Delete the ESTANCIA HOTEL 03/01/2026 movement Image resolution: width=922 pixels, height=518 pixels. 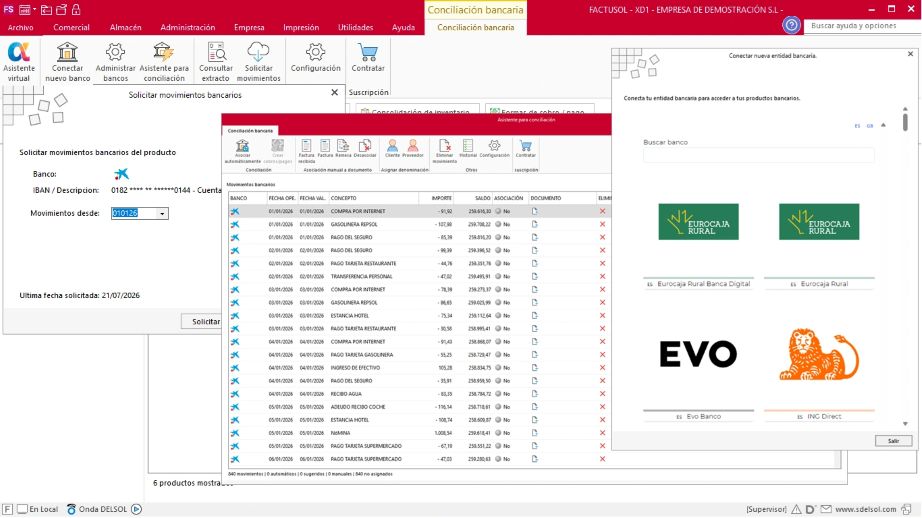[x=602, y=316]
